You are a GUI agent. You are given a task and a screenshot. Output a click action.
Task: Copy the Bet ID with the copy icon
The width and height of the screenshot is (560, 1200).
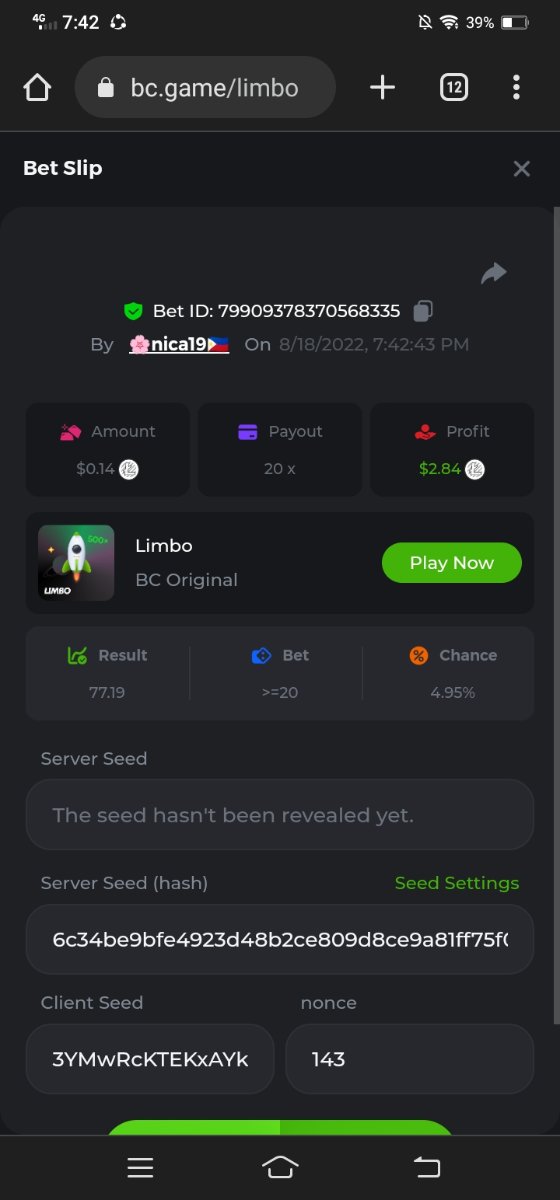tap(423, 311)
